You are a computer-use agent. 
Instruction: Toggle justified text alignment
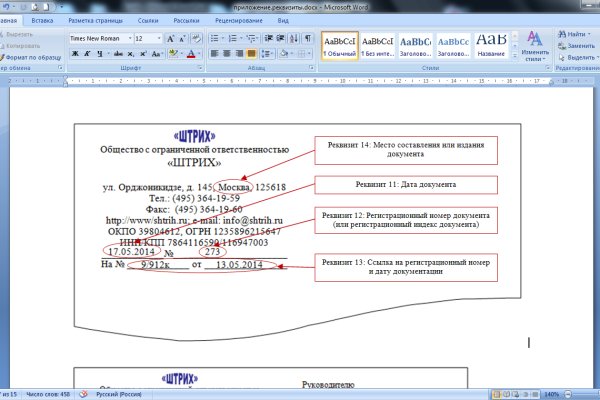click(x=252, y=53)
